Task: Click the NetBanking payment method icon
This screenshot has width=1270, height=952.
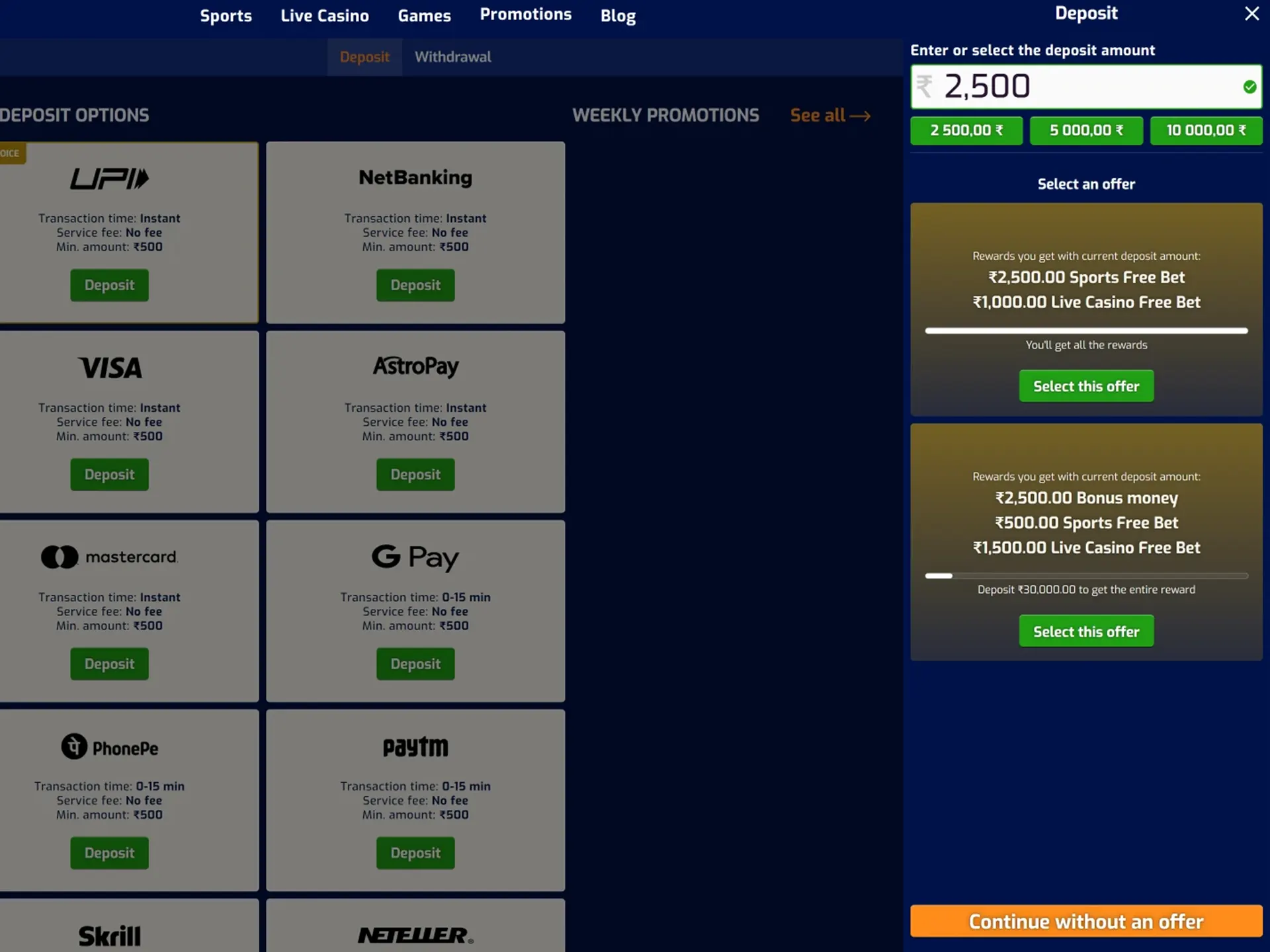Action: click(415, 177)
